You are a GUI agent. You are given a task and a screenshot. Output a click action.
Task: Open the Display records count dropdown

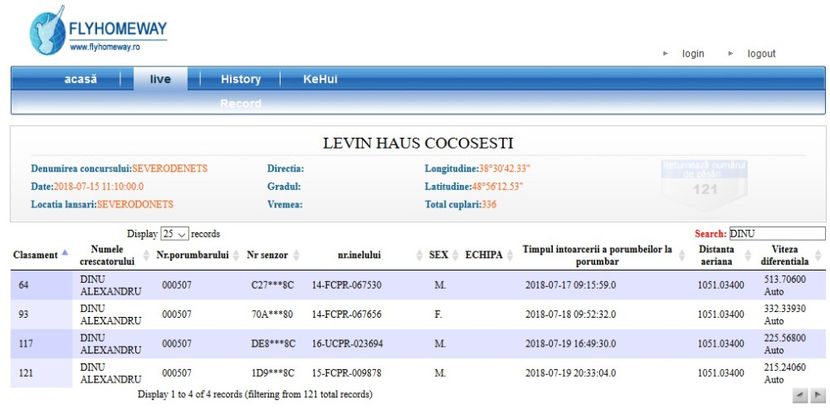pyautogui.click(x=175, y=234)
